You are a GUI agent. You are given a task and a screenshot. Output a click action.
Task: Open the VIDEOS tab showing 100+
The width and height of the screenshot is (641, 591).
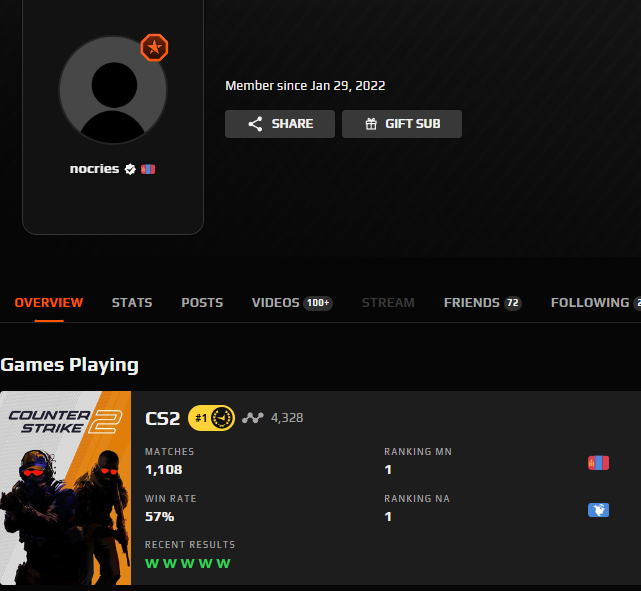click(292, 302)
